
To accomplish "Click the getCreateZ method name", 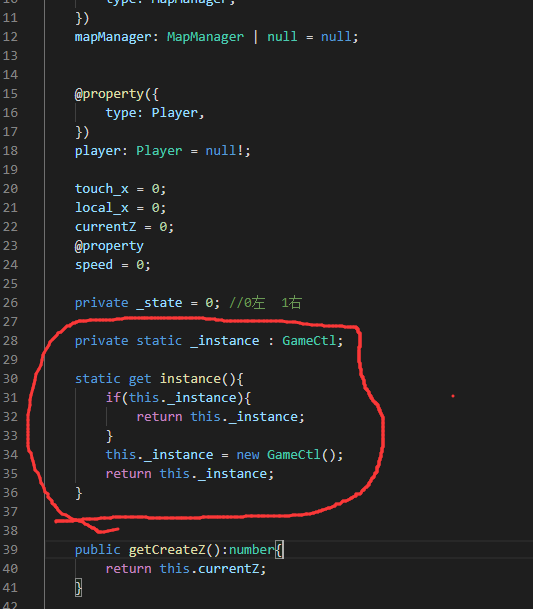I will [167, 550].
